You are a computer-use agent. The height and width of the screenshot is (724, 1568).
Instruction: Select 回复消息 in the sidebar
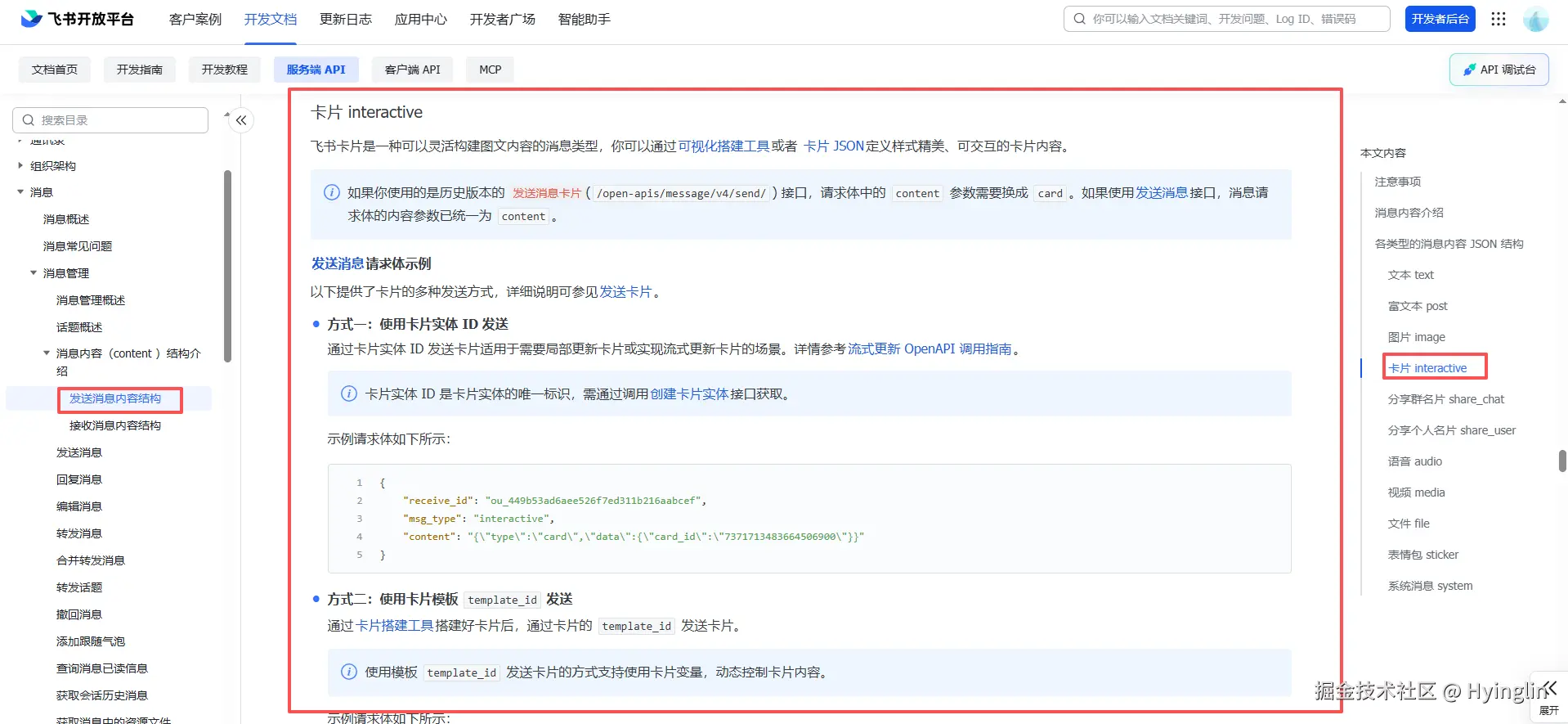(79, 479)
